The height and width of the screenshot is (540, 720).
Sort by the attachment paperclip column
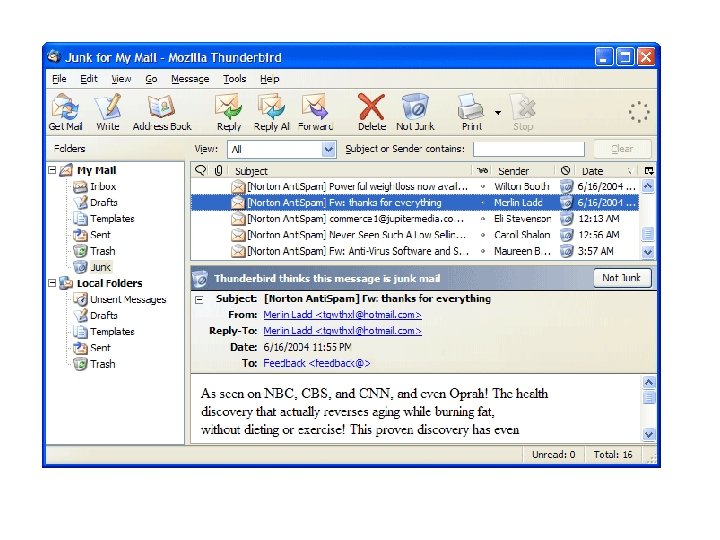[219, 171]
